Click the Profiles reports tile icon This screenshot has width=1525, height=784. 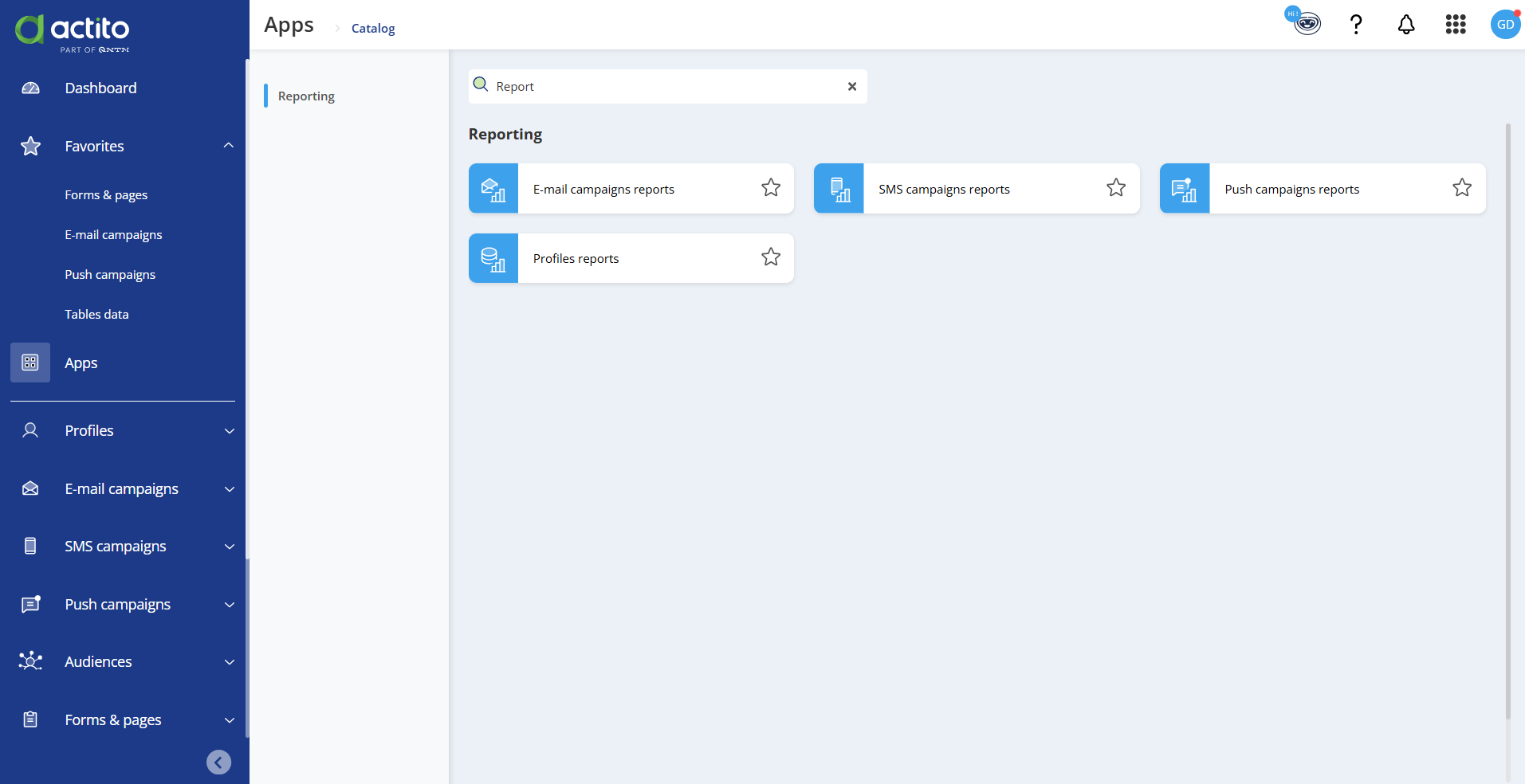click(493, 258)
